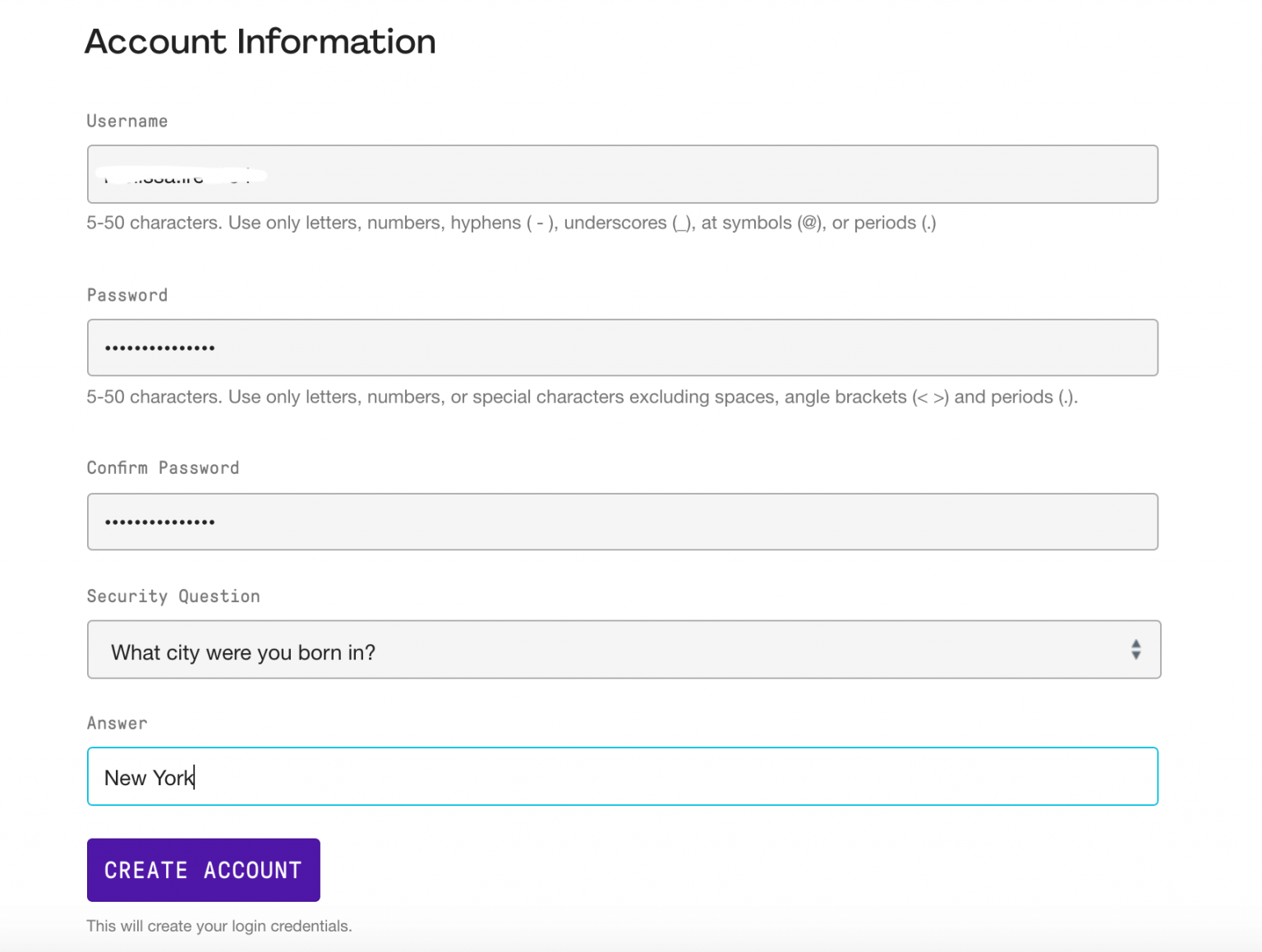Click the Account Information heading
1262x952 pixels.
[260, 42]
